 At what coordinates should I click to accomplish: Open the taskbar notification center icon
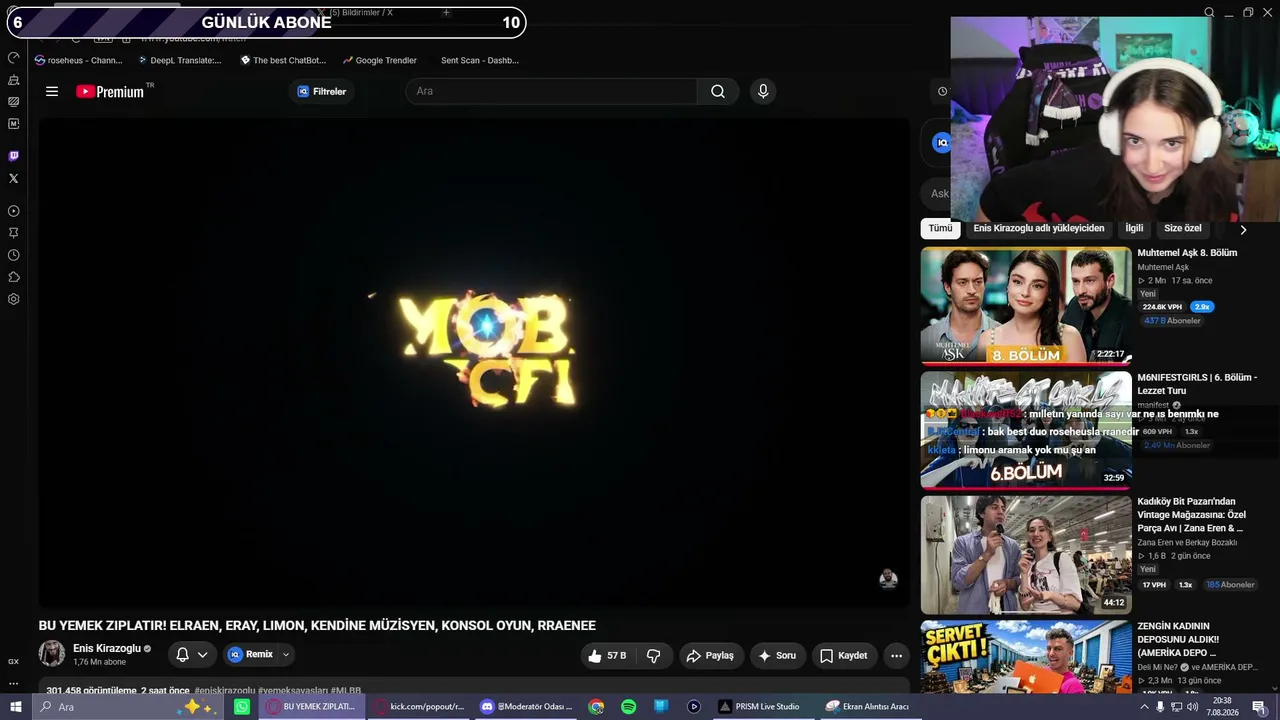pyautogui.click(x=1259, y=707)
